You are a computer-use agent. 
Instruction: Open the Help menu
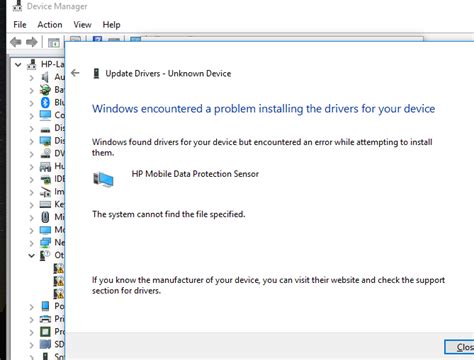pyautogui.click(x=111, y=25)
